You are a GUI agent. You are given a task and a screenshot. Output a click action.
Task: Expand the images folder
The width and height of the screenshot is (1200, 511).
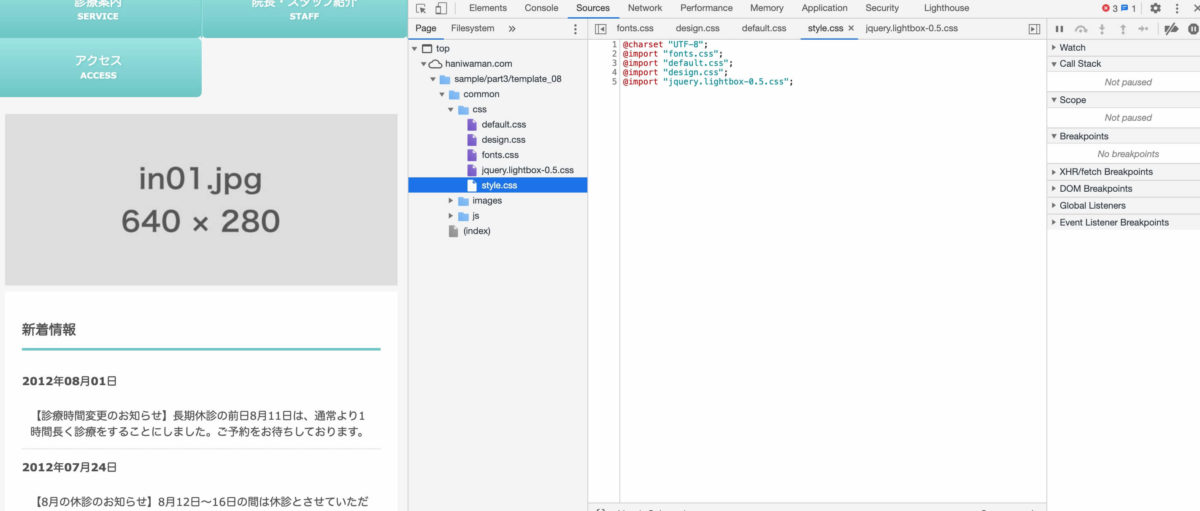pyautogui.click(x=451, y=200)
